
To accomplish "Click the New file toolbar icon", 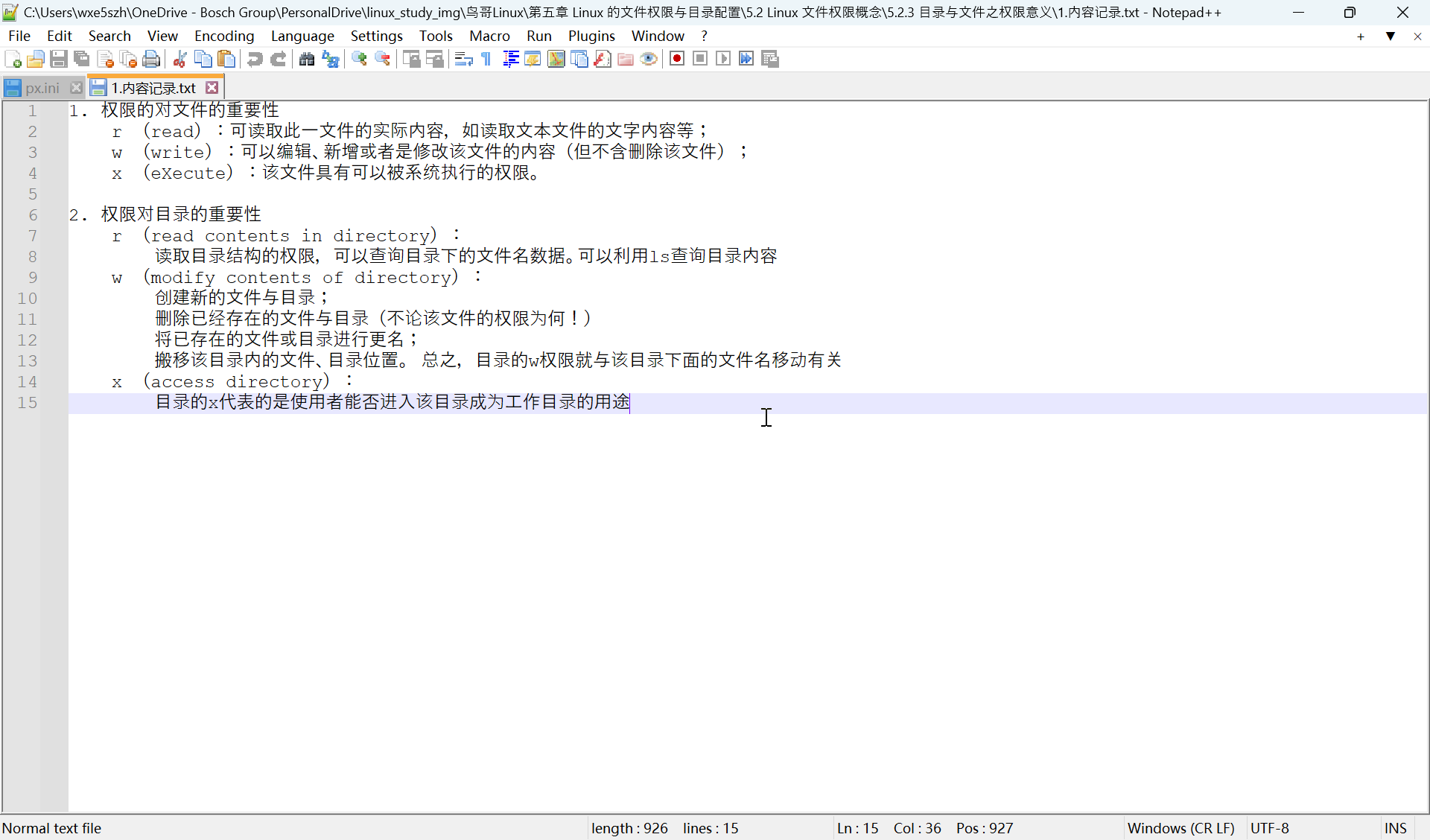I will [13, 59].
